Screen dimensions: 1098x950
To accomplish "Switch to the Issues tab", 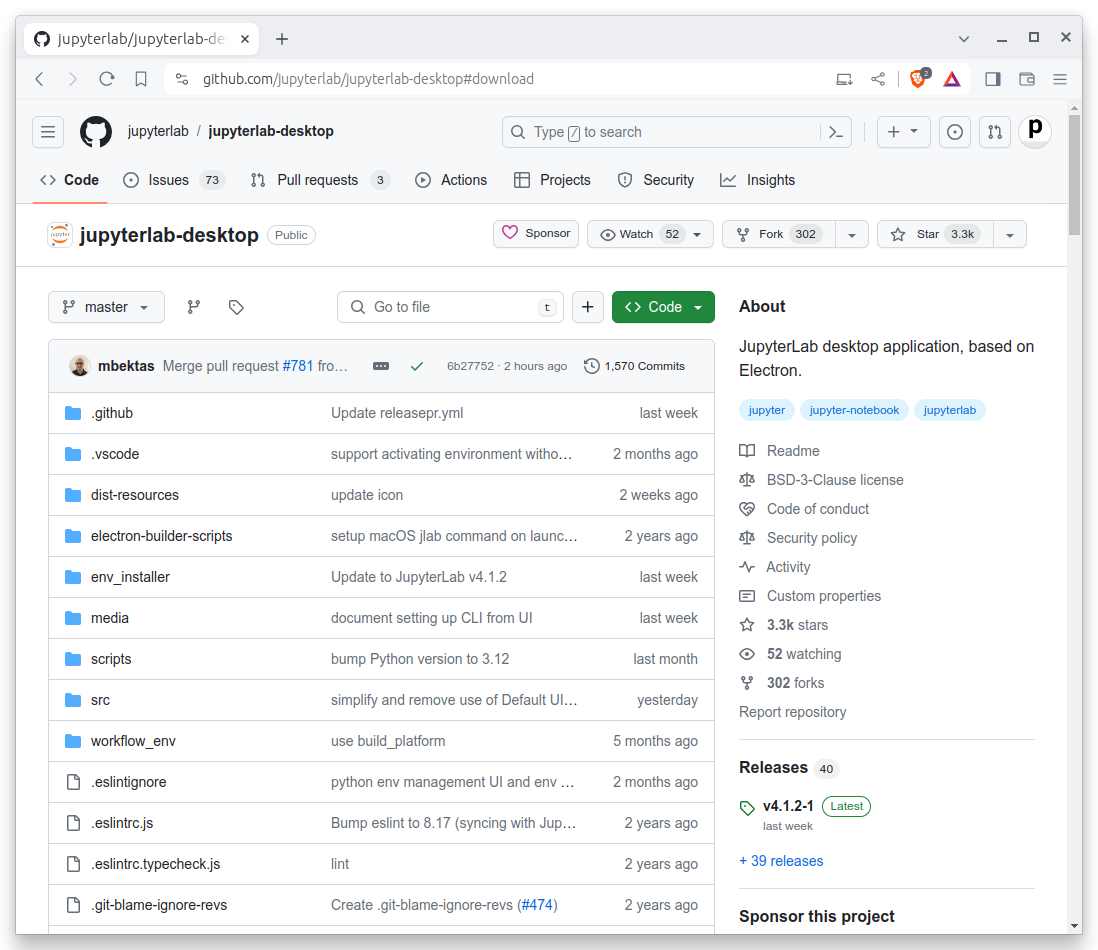I will (172, 180).
